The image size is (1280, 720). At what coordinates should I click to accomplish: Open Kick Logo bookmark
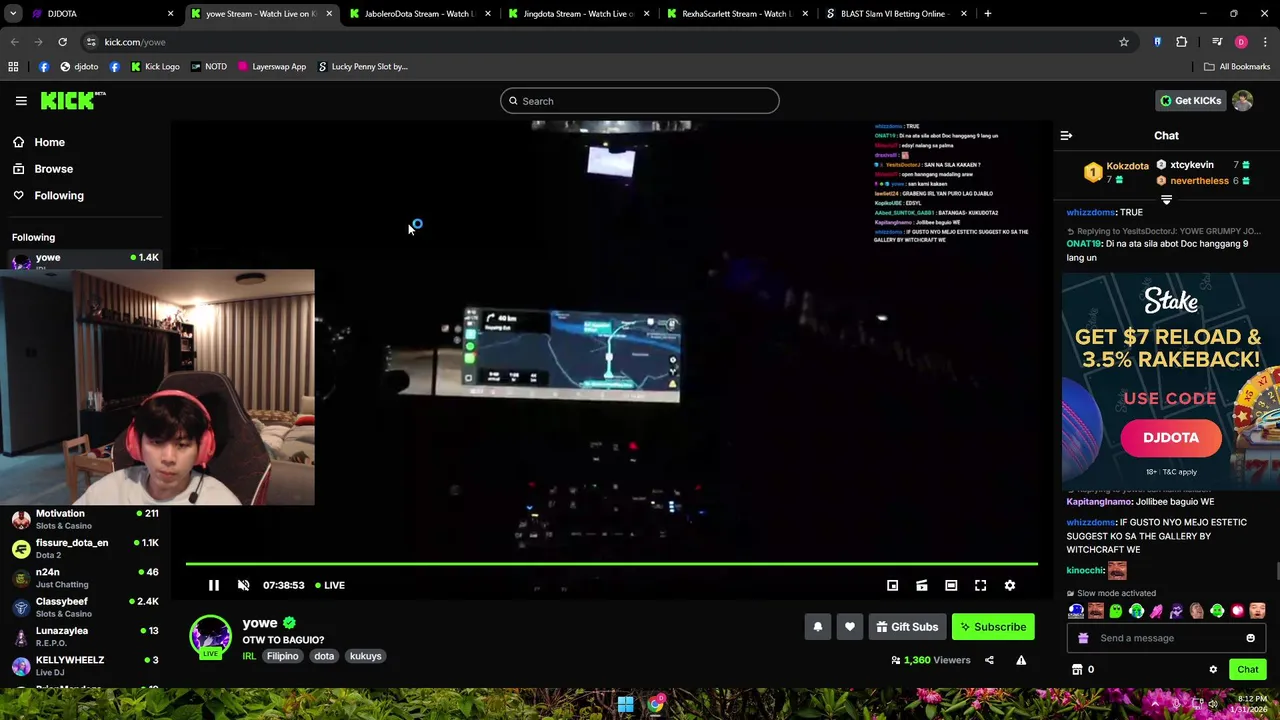[153, 67]
